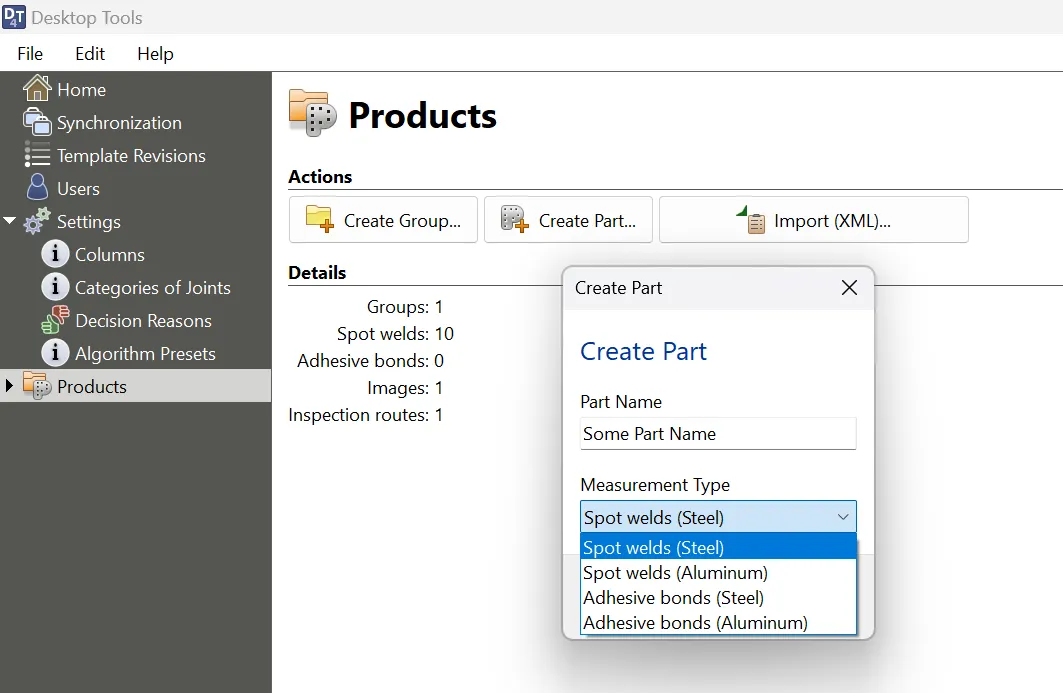This screenshot has height=693, width=1063.
Task: Open the Columns settings
Action: coord(109,254)
